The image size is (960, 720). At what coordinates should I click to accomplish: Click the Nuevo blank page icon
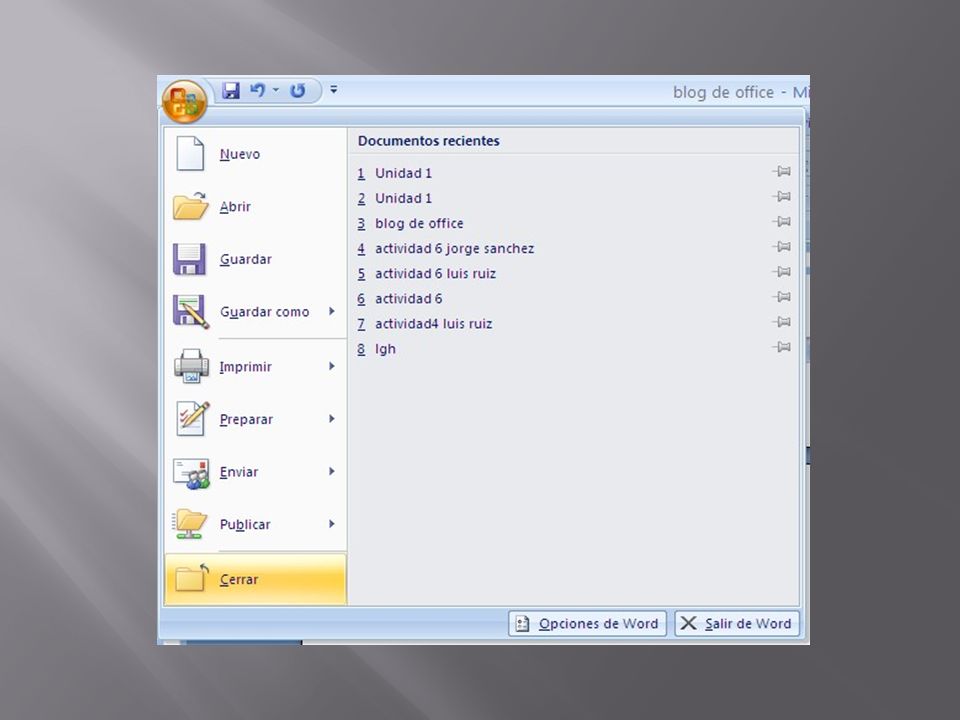[190, 154]
